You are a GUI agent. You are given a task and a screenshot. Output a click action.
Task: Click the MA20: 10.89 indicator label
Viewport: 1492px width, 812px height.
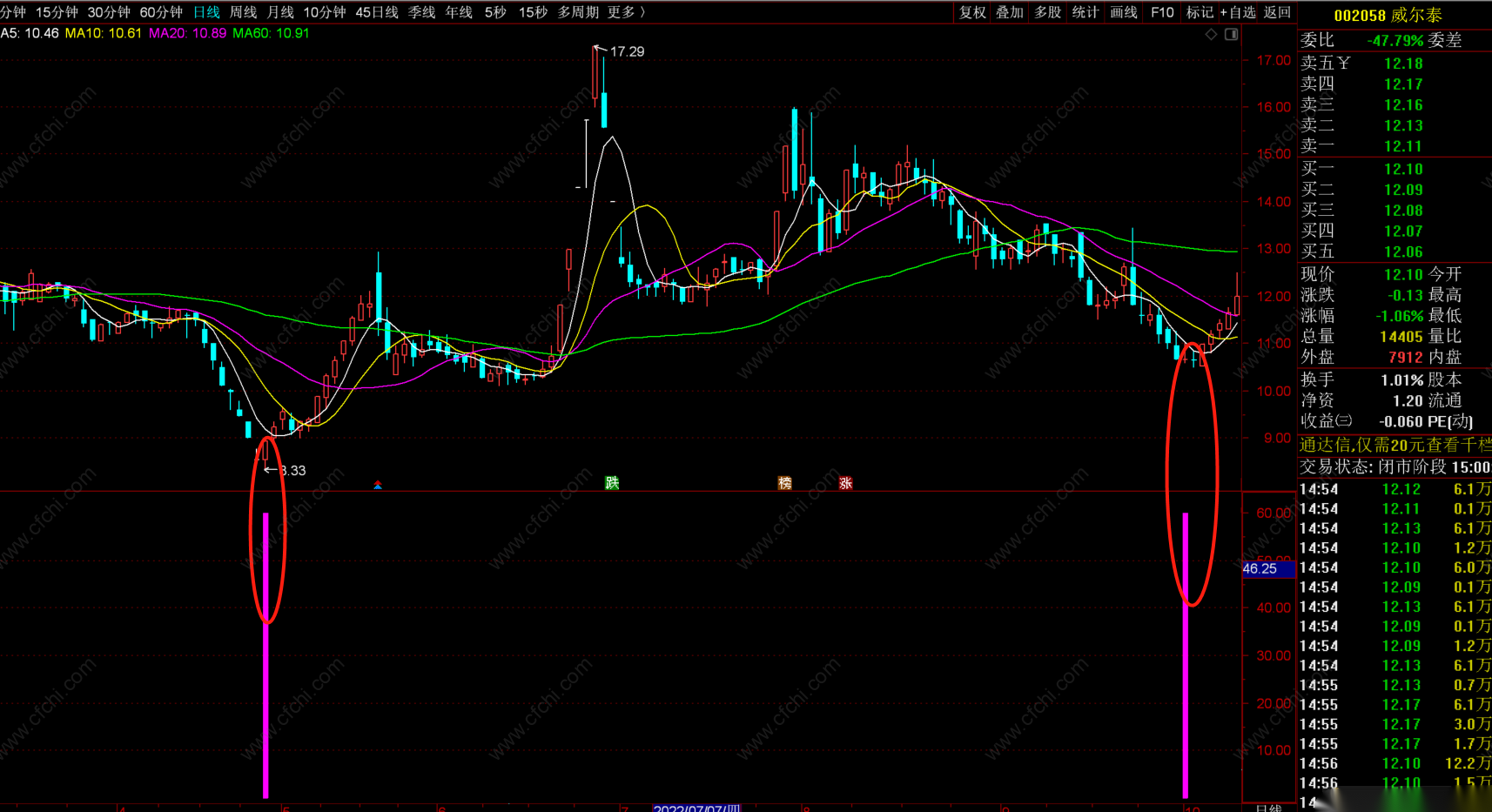tap(187, 33)
